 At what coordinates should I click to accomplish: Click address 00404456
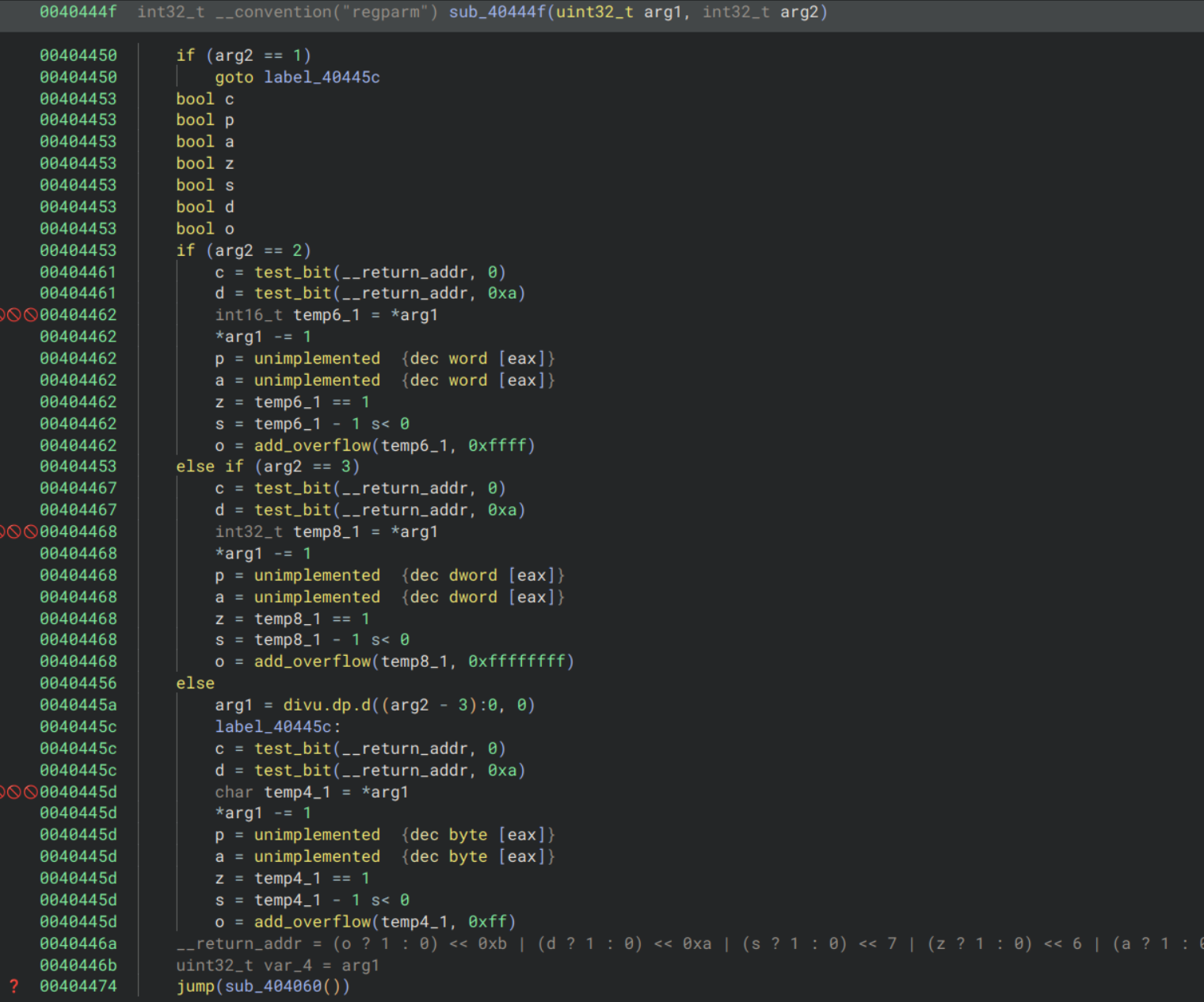click(x=78, y=683)
